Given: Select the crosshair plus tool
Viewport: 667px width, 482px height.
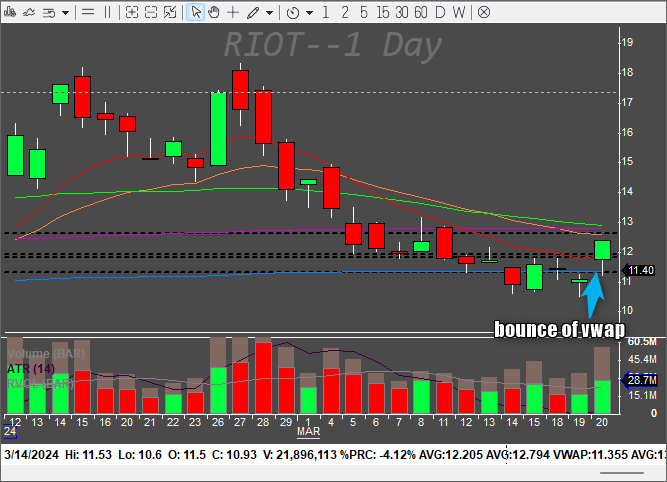Looking at the screenshot, I should (233, 12).
